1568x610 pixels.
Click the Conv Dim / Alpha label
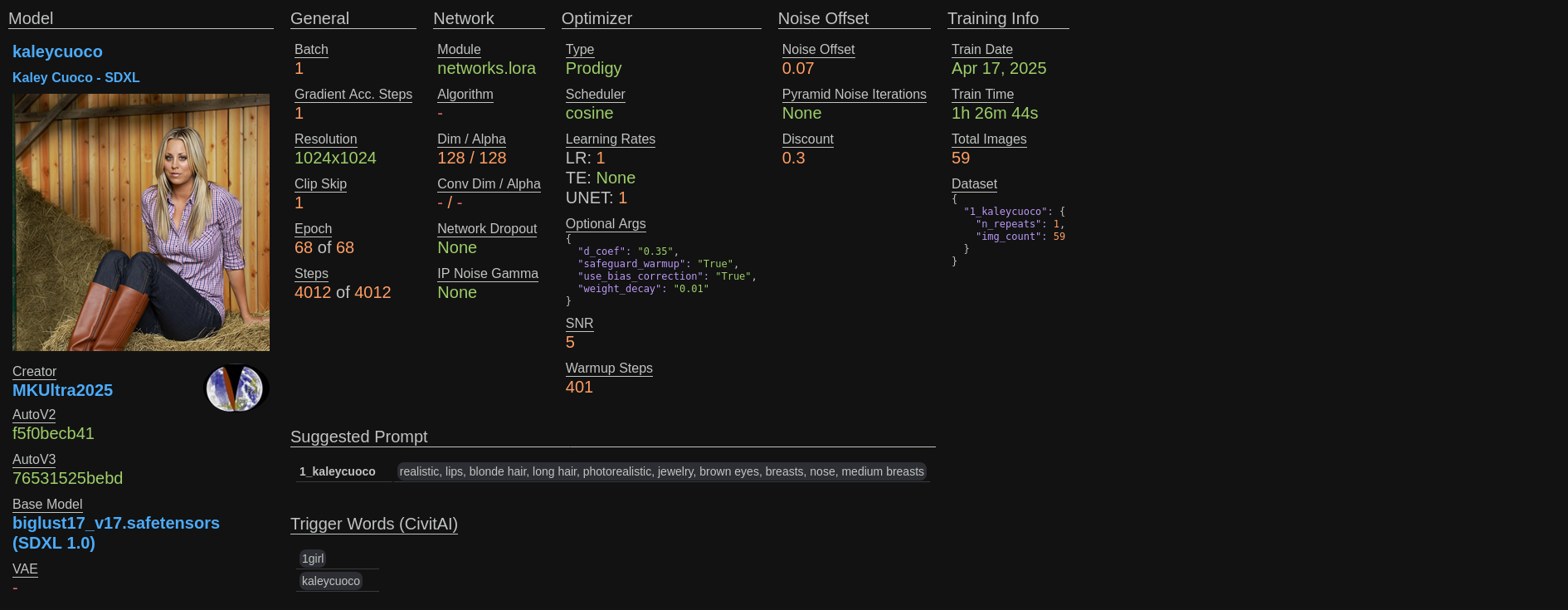pyautogui.click(x=489, y=184)
